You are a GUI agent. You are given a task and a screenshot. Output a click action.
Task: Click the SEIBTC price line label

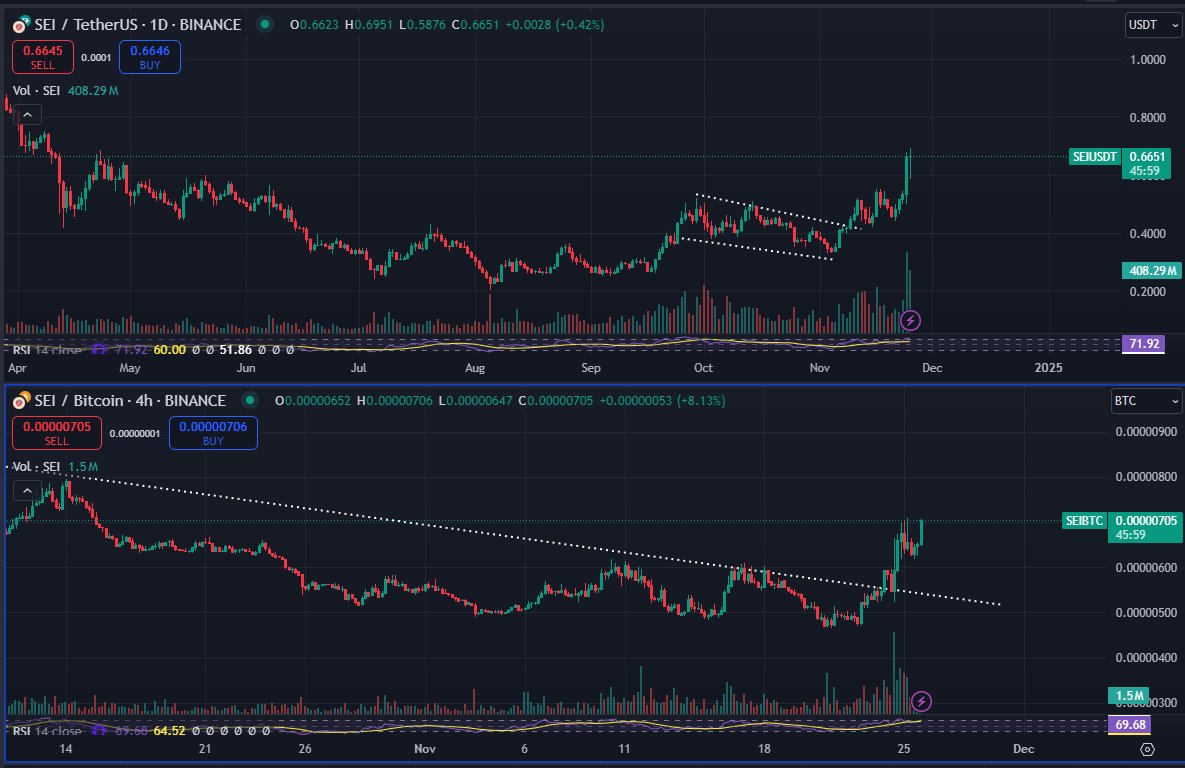(1084, 520)
